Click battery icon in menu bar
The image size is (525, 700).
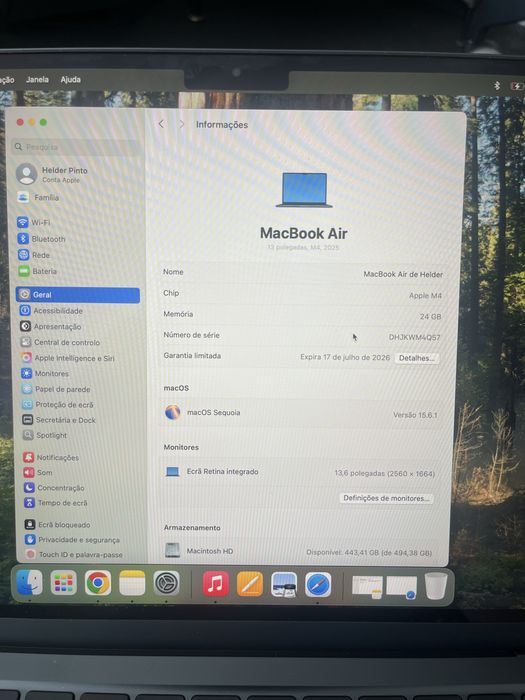517,86
